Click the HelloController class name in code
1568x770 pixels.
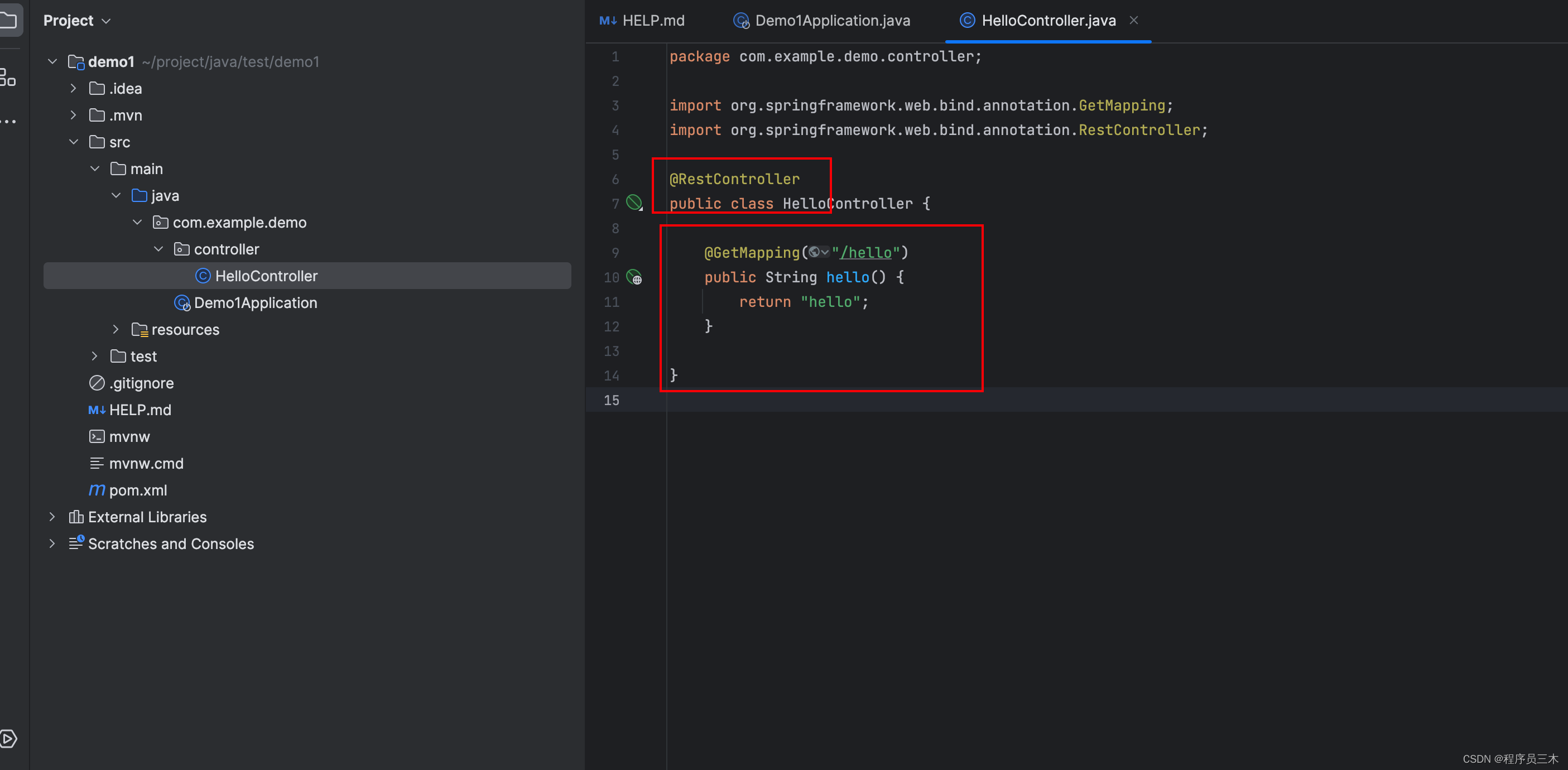click(x=847, y=203)
